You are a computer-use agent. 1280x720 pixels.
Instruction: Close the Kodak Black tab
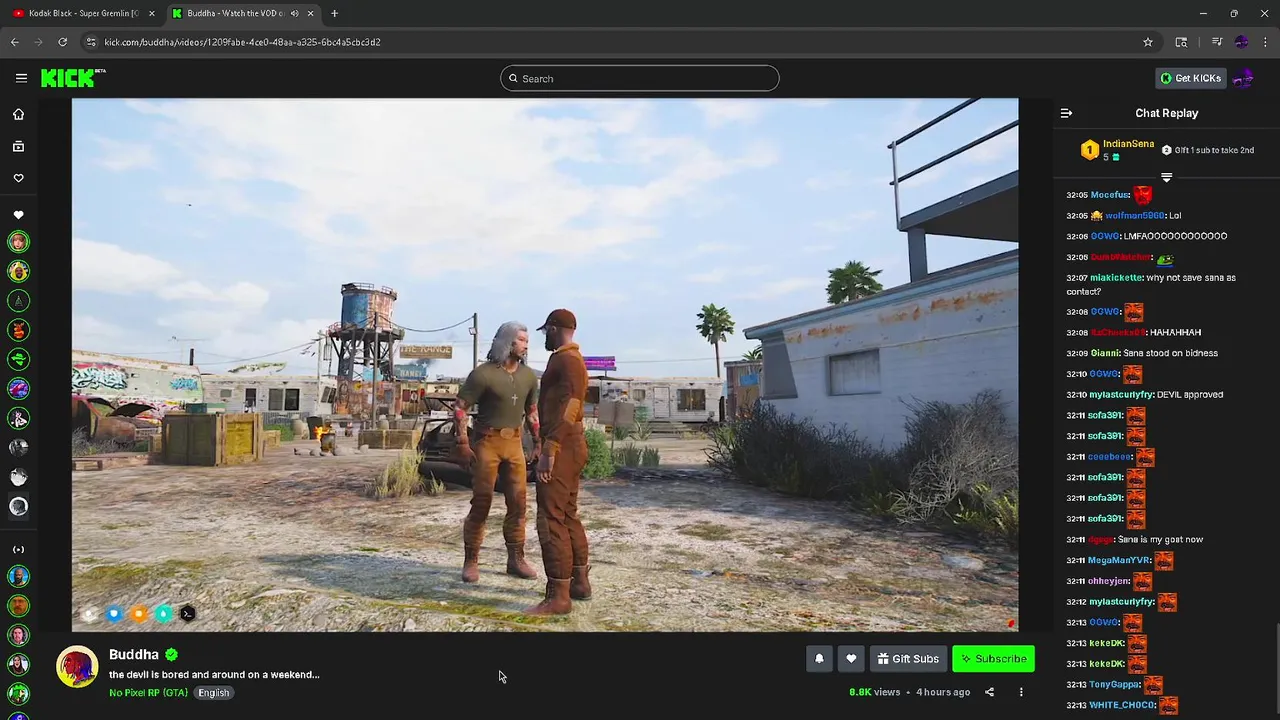[152, 13]
